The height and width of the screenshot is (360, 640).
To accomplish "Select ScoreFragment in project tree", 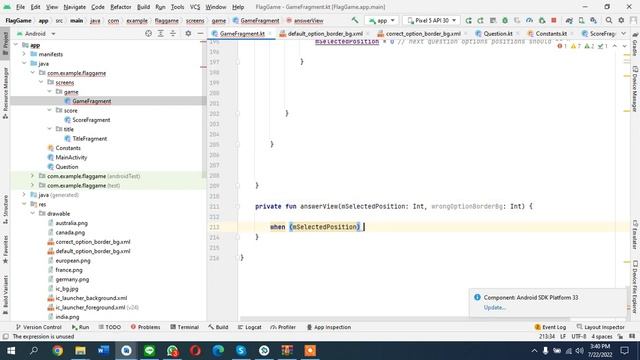I will pos(91,120).
